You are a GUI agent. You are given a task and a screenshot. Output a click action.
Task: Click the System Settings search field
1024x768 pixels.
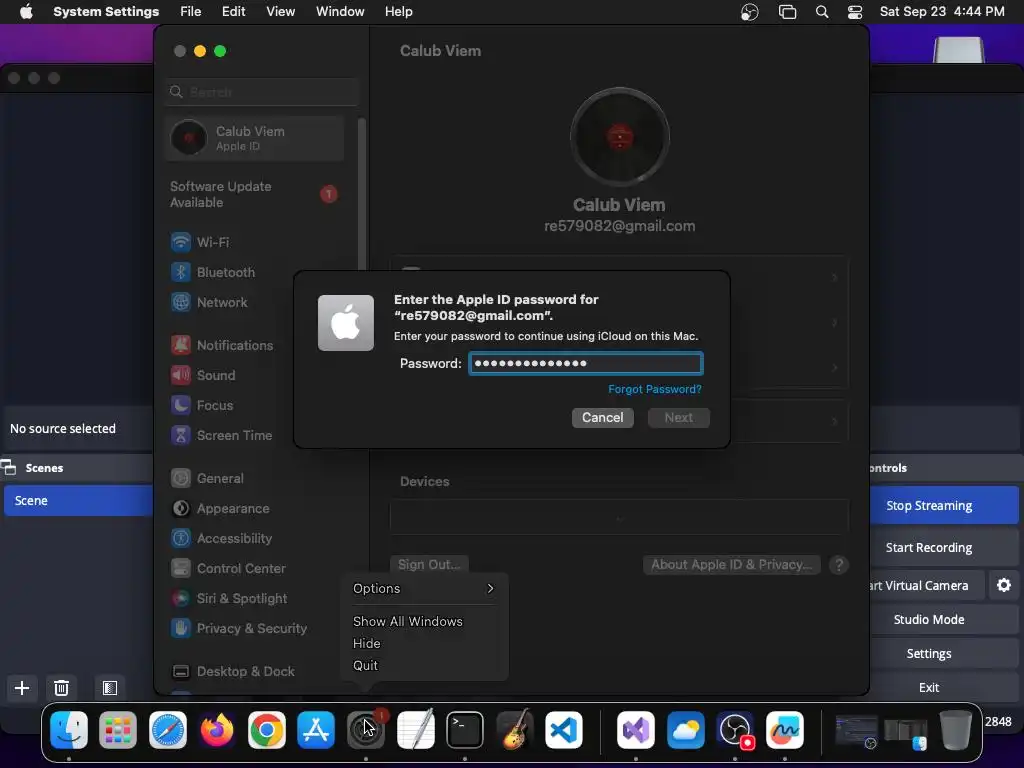(262, 92)
